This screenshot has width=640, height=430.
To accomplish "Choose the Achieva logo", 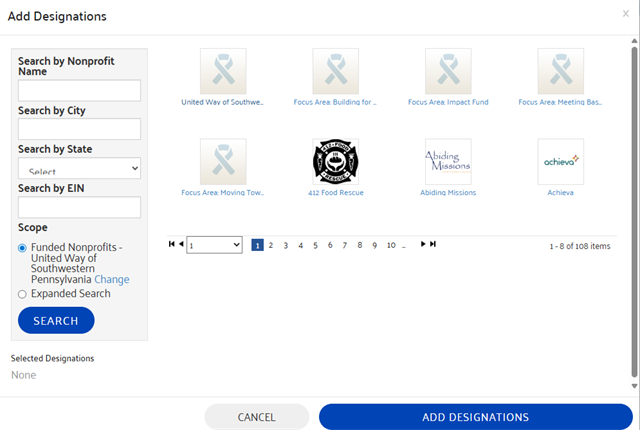I will (561, 162).
